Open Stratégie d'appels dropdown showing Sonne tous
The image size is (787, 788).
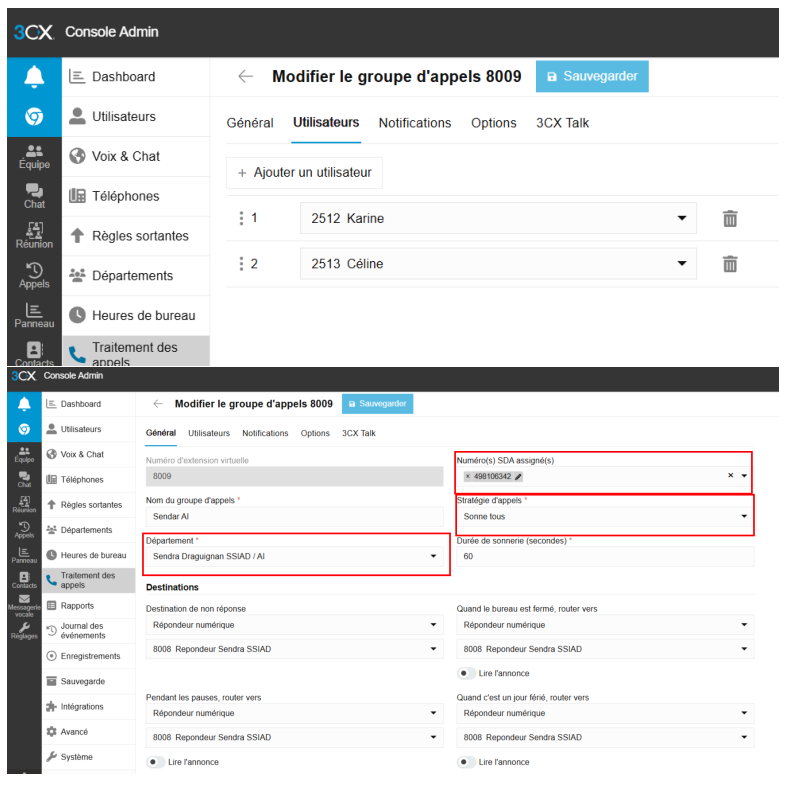click(605, 517)
